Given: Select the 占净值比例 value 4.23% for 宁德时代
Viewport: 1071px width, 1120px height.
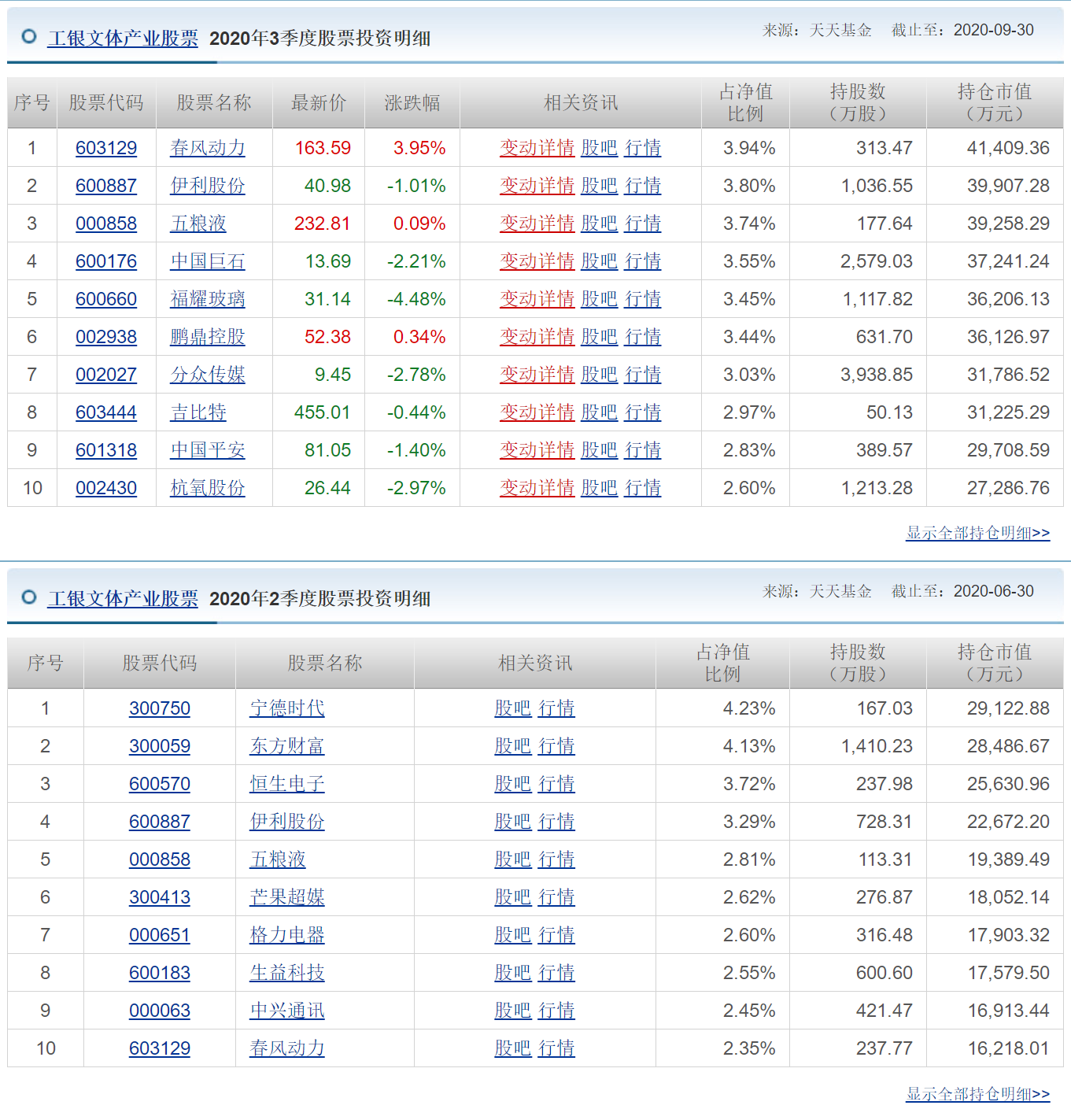Looking at the screenshot, I should pyautogui.click(x=749, y=708).
